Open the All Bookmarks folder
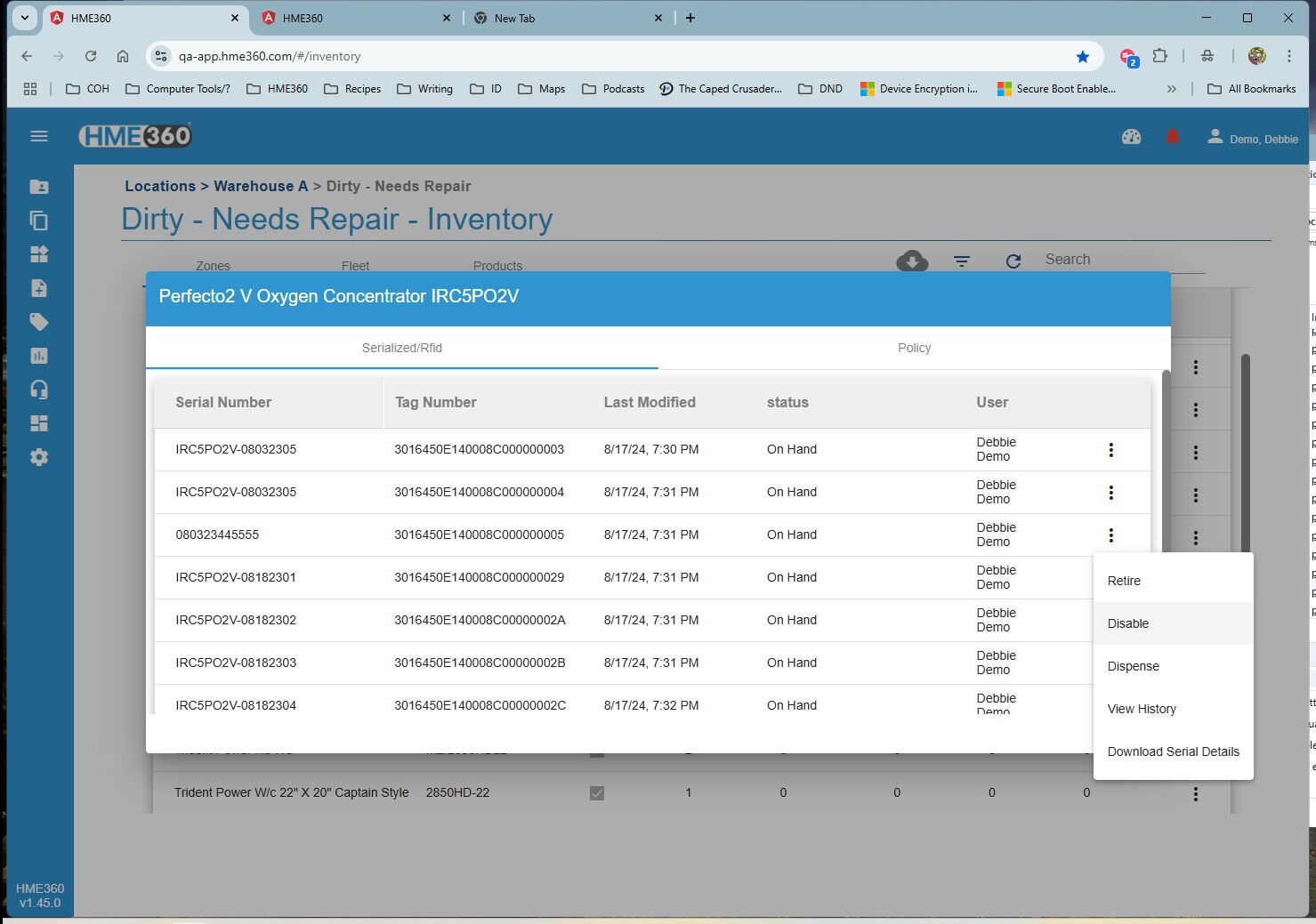 click(1251, 89)
